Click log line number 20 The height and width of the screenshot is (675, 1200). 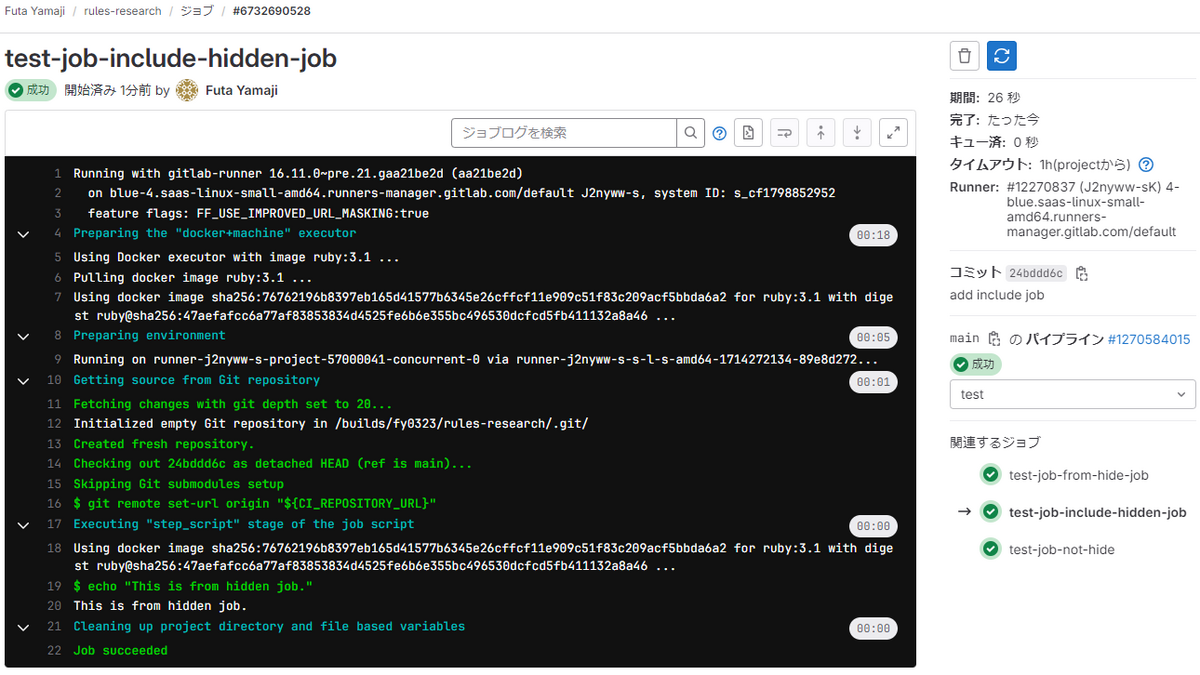coord(55,606)
